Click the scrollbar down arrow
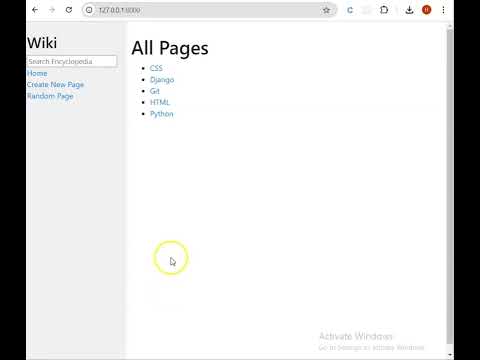480x360 pixels. [x=450, y=355]
